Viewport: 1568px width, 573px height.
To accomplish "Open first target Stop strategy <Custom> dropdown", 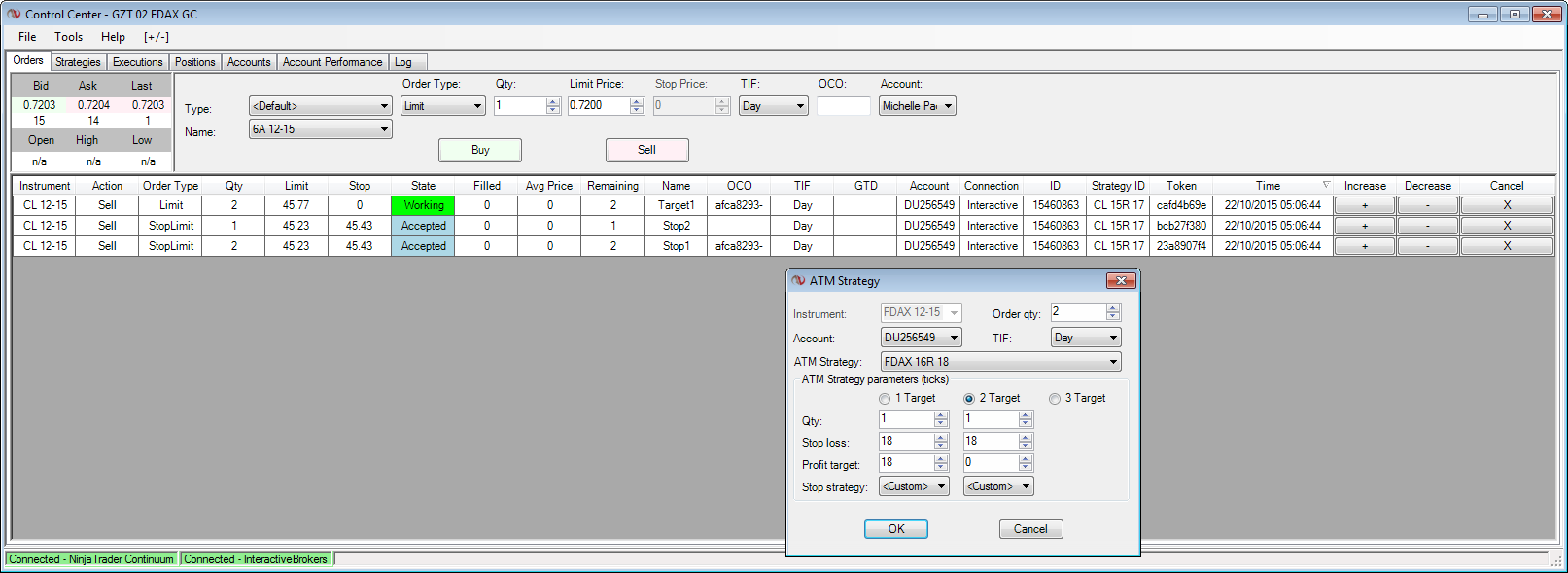I will tap(914, 486).
